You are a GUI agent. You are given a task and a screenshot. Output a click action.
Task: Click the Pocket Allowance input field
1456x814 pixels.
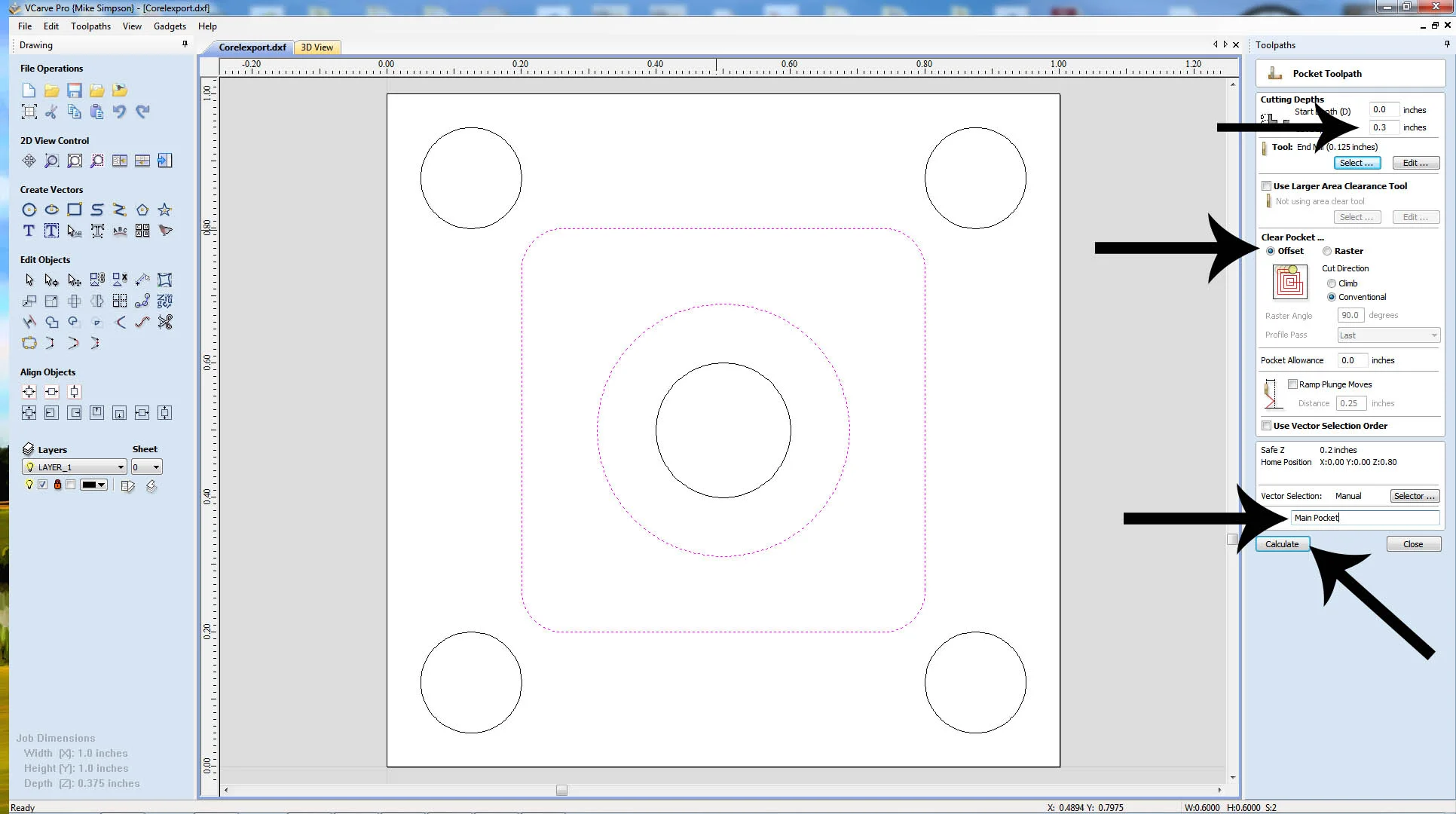[1352, 360]
